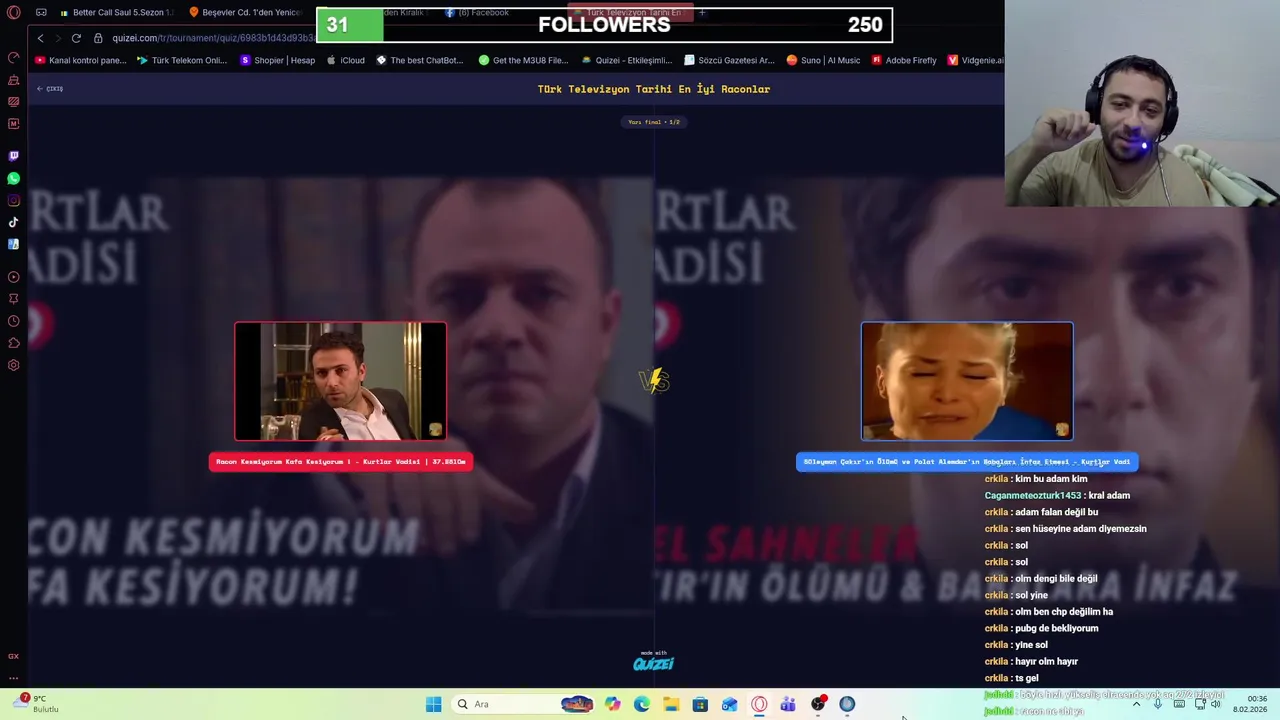1280x720 pixels.
Task: Switch to the Facebook tab
Action: click(477, 13)
